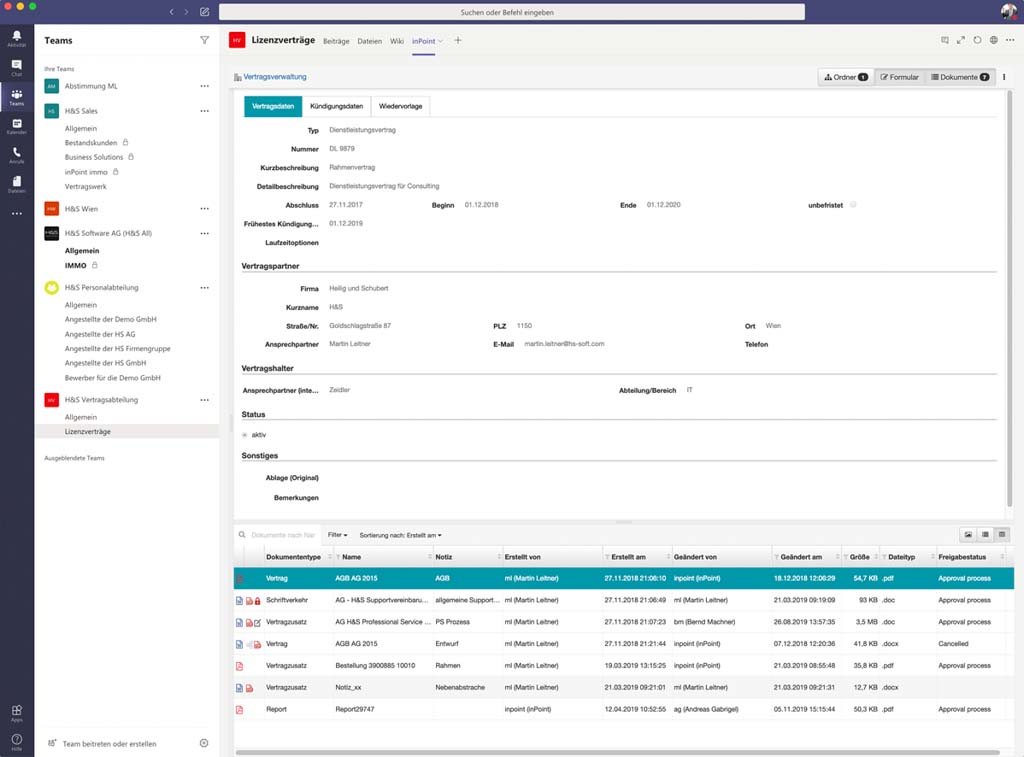Open the Calendar icon in left rail

tap(16, 126)
